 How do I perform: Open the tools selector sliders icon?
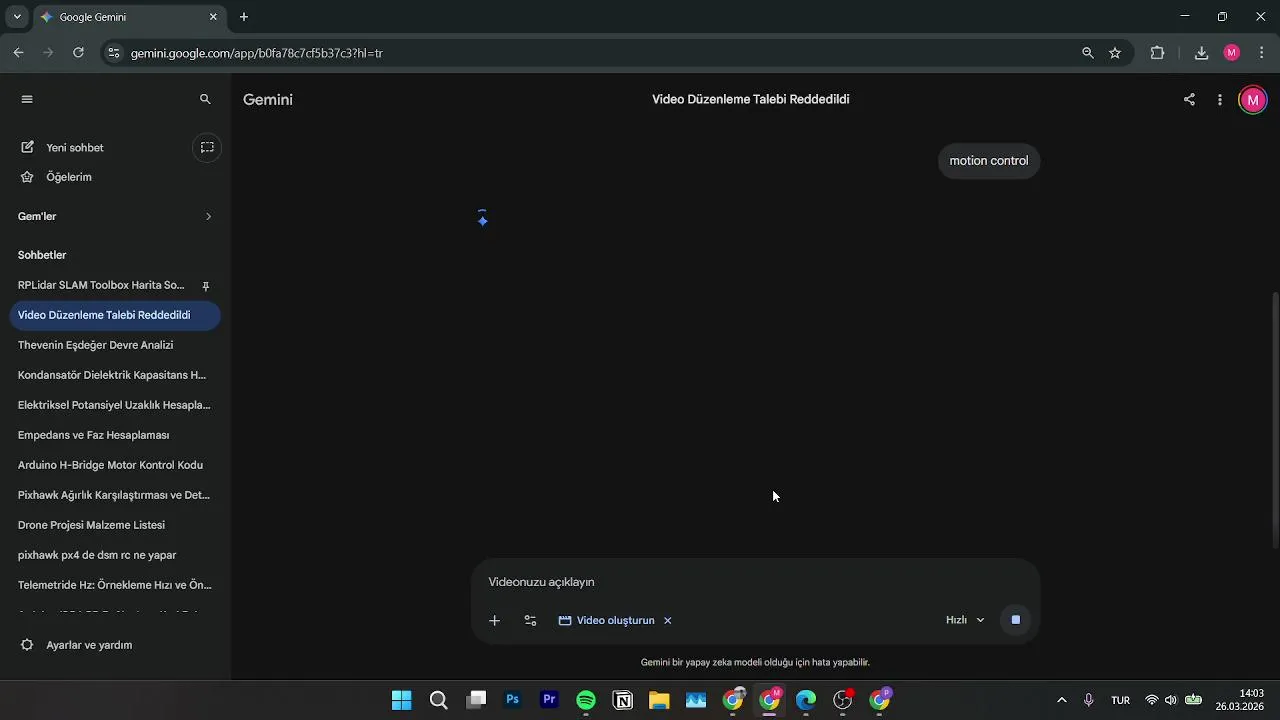(530, 620)
